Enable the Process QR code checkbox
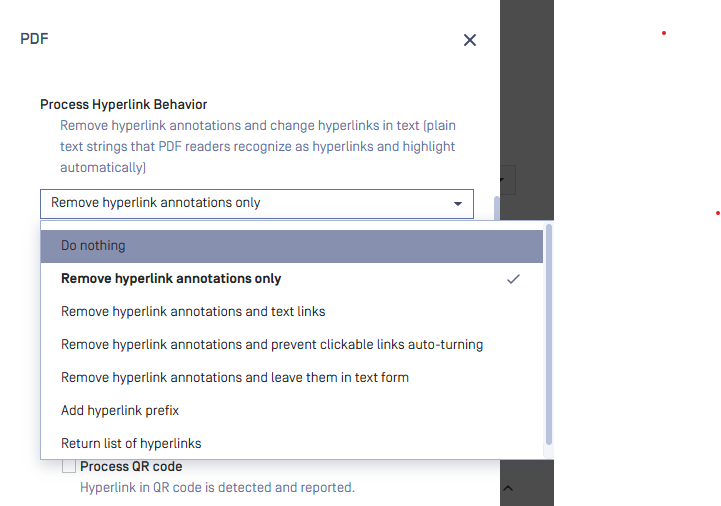This screenshot has height=506, width=721. point(69,467)
